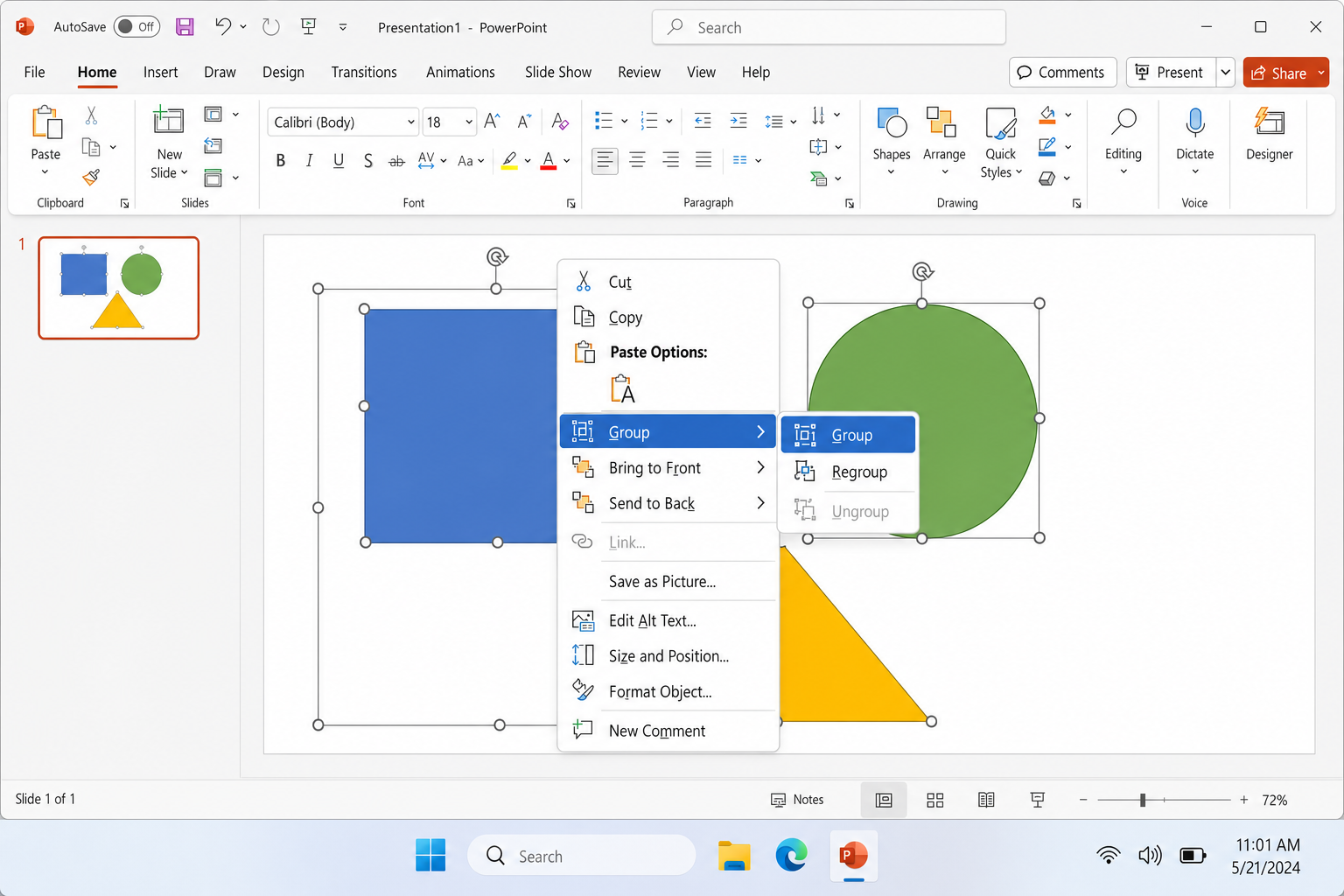Viewport: 1344px width, 896px height.
Task: Click the Comments button
Action: [x=1062, y=73]
